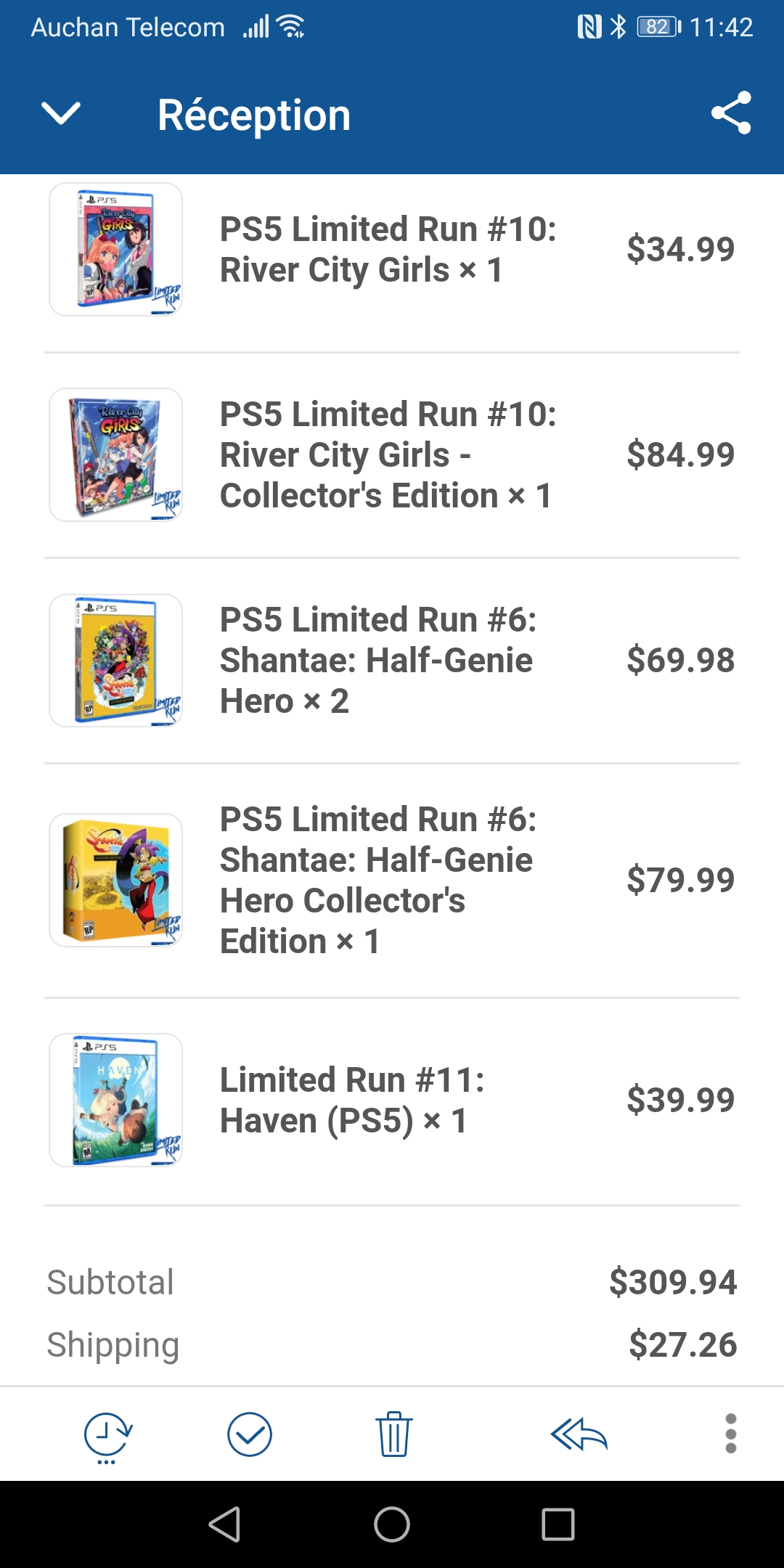784x1568 pixels.
Task: Tap the $27.26 shipping amount
Action: 682,1344
